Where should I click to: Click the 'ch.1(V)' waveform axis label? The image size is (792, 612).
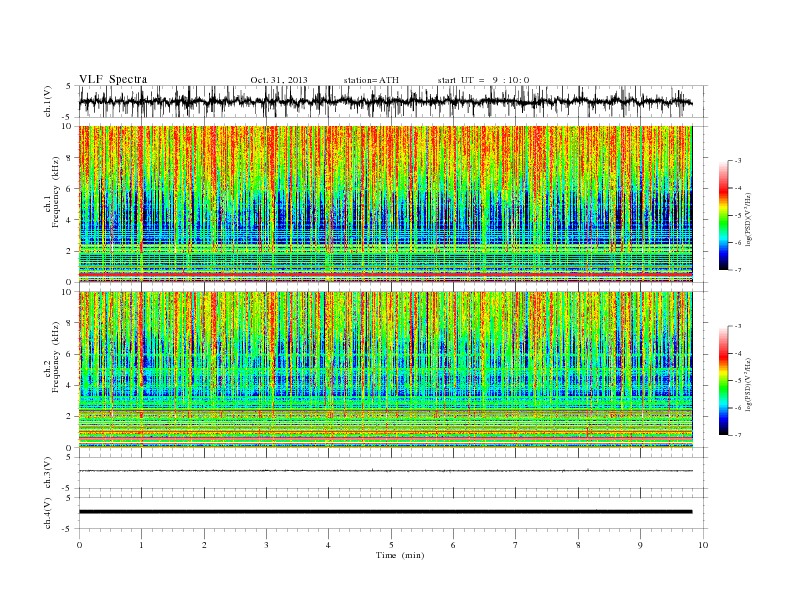(x=48, y=101)
